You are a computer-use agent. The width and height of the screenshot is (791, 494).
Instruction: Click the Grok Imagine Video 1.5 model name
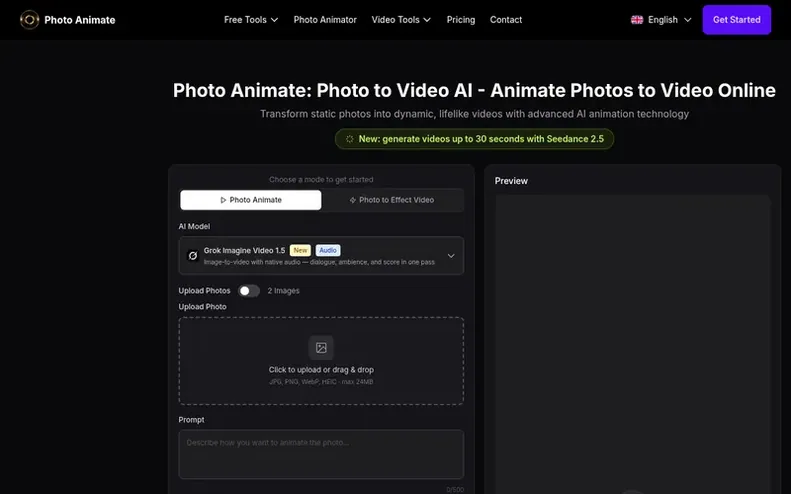(x=244, y=250)
